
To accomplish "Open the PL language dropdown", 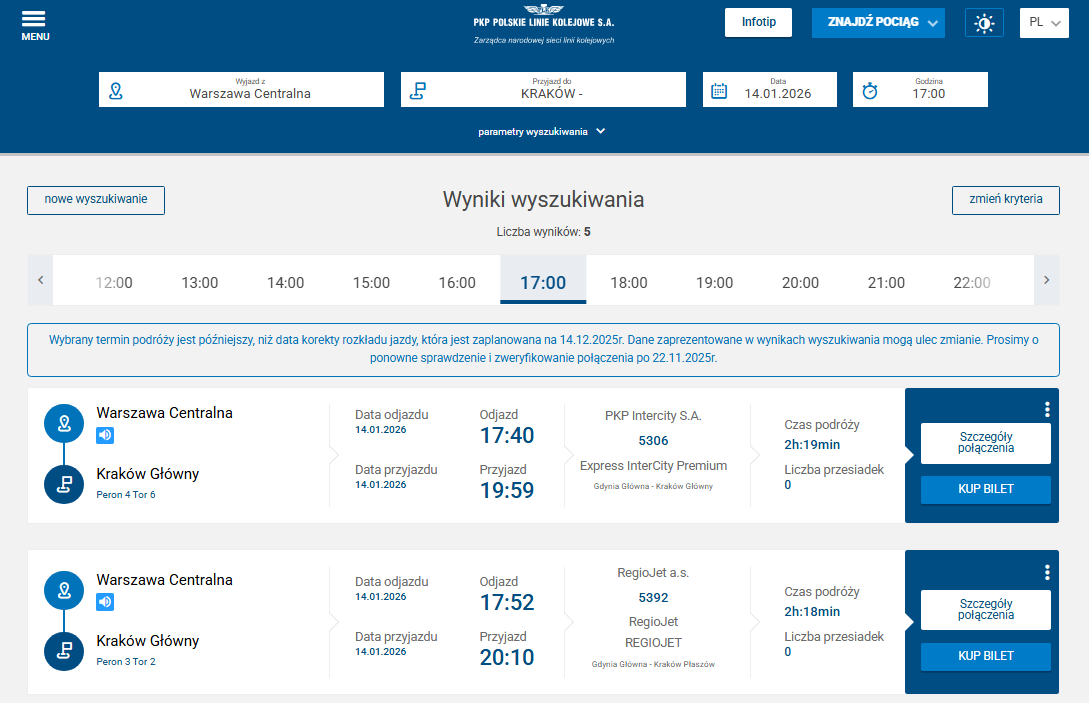I will pos(1044,23).
